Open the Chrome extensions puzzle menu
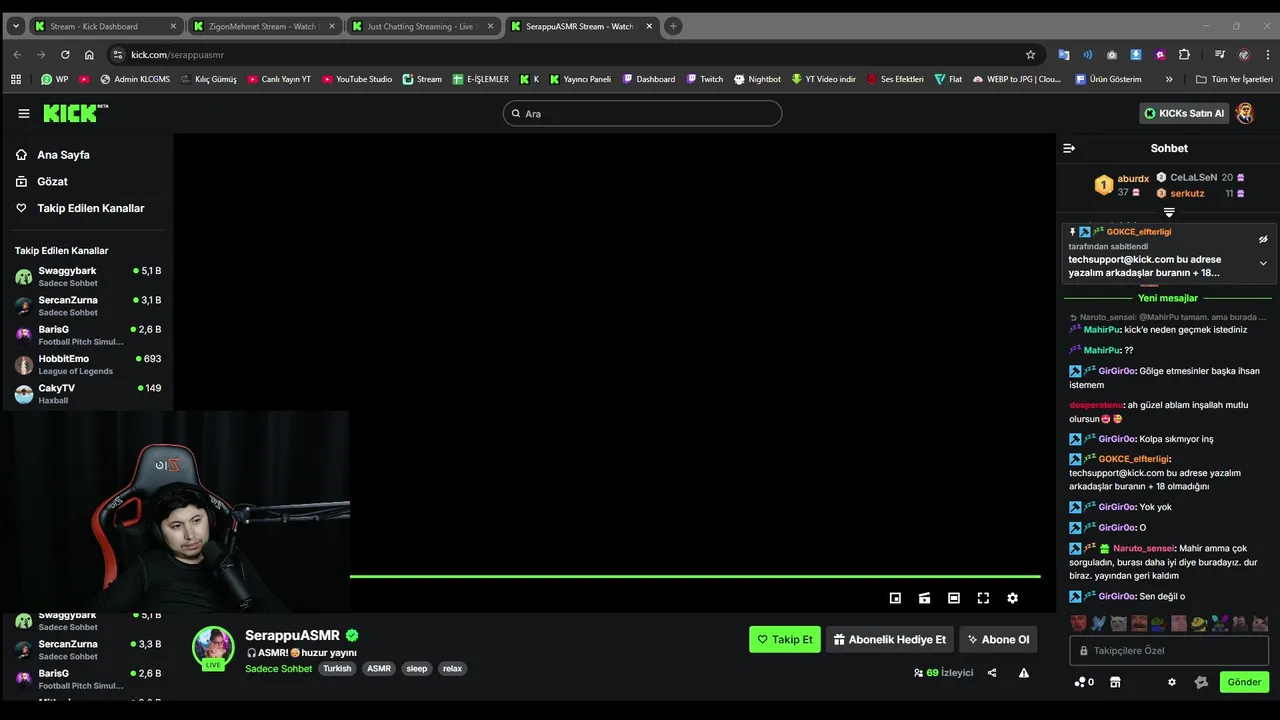 pos(1184,55)
